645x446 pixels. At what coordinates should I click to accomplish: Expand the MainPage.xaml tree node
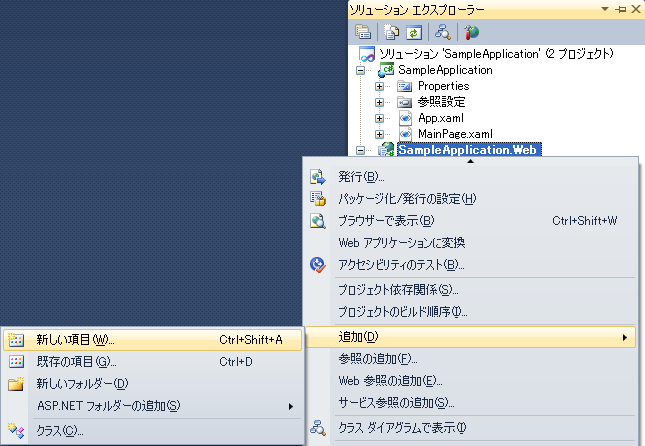click(x=379, y=134)
